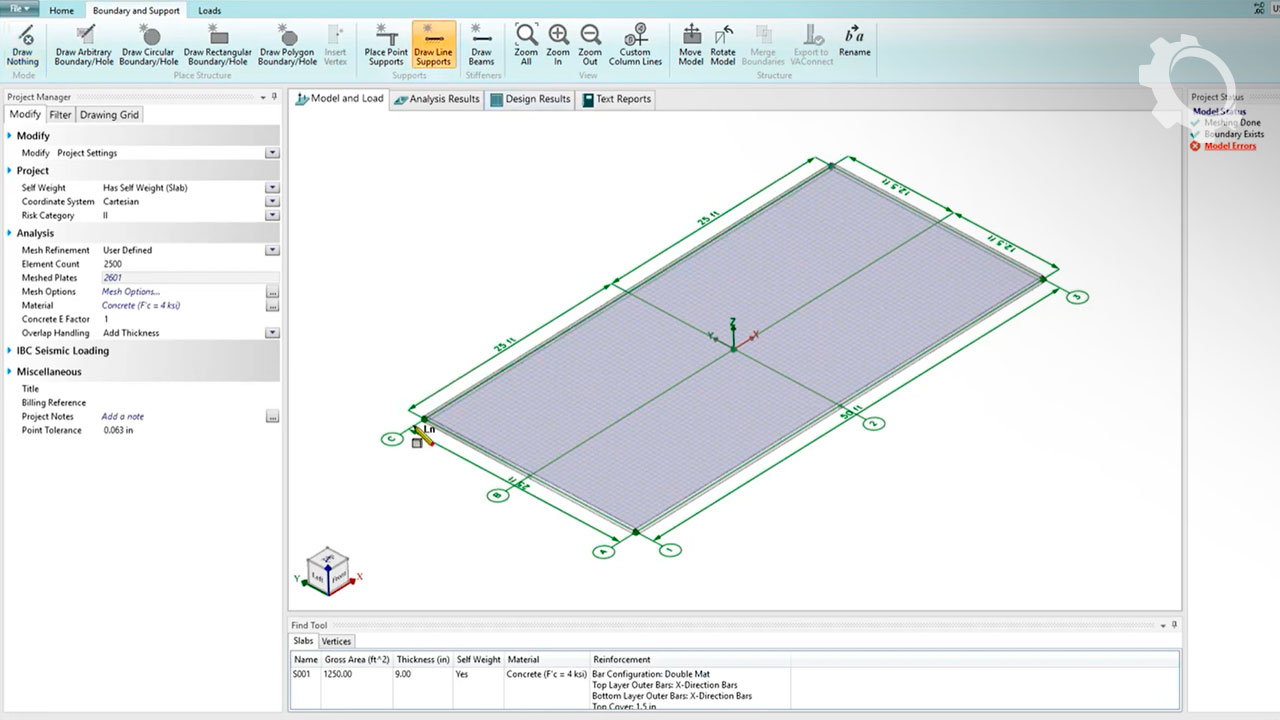Click the Draw Beams stiffener tool
The width and height of the screenshot is (1280, 720).
tap(481, 44)
